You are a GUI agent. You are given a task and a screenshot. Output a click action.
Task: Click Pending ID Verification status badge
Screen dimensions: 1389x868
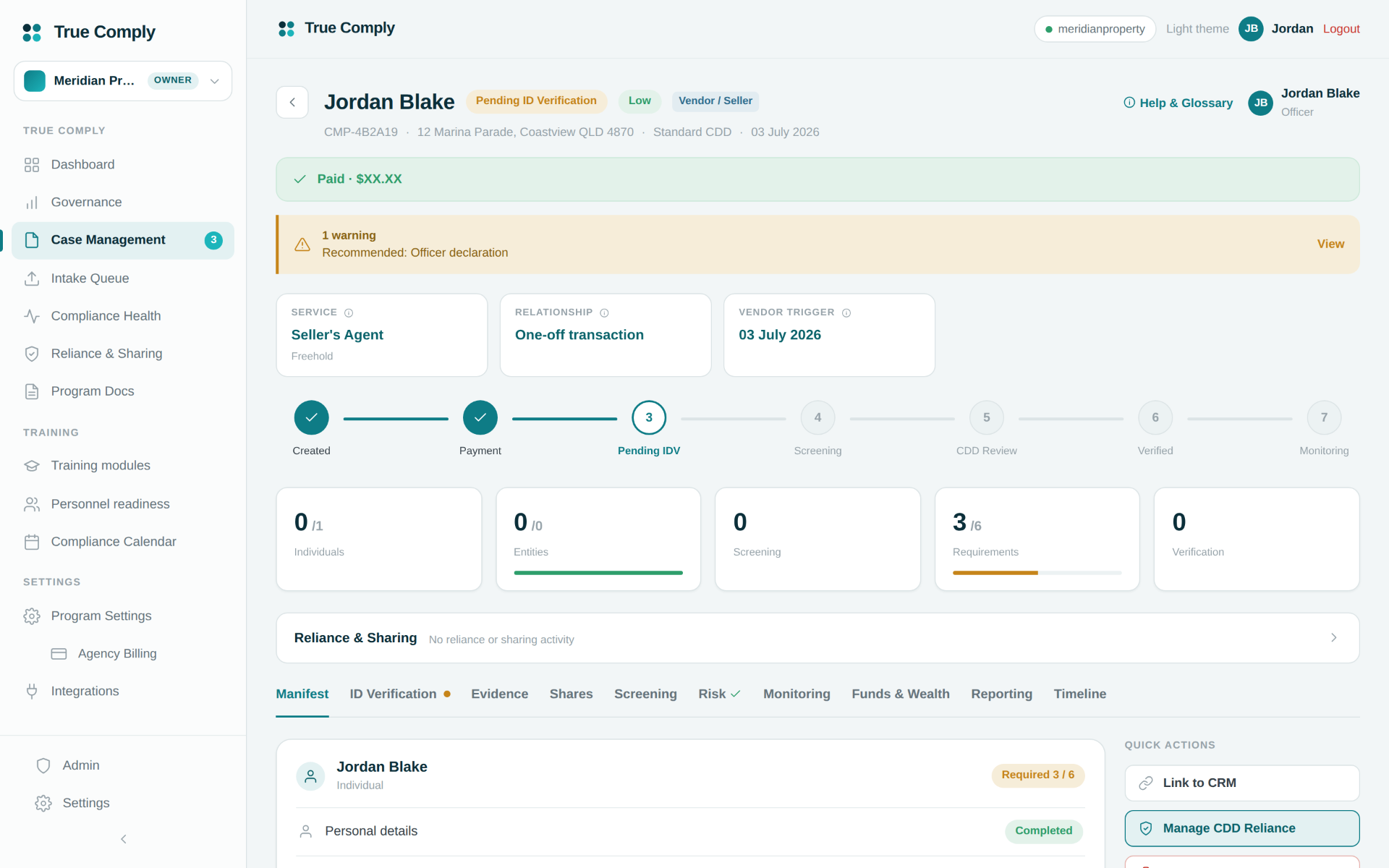536,101
